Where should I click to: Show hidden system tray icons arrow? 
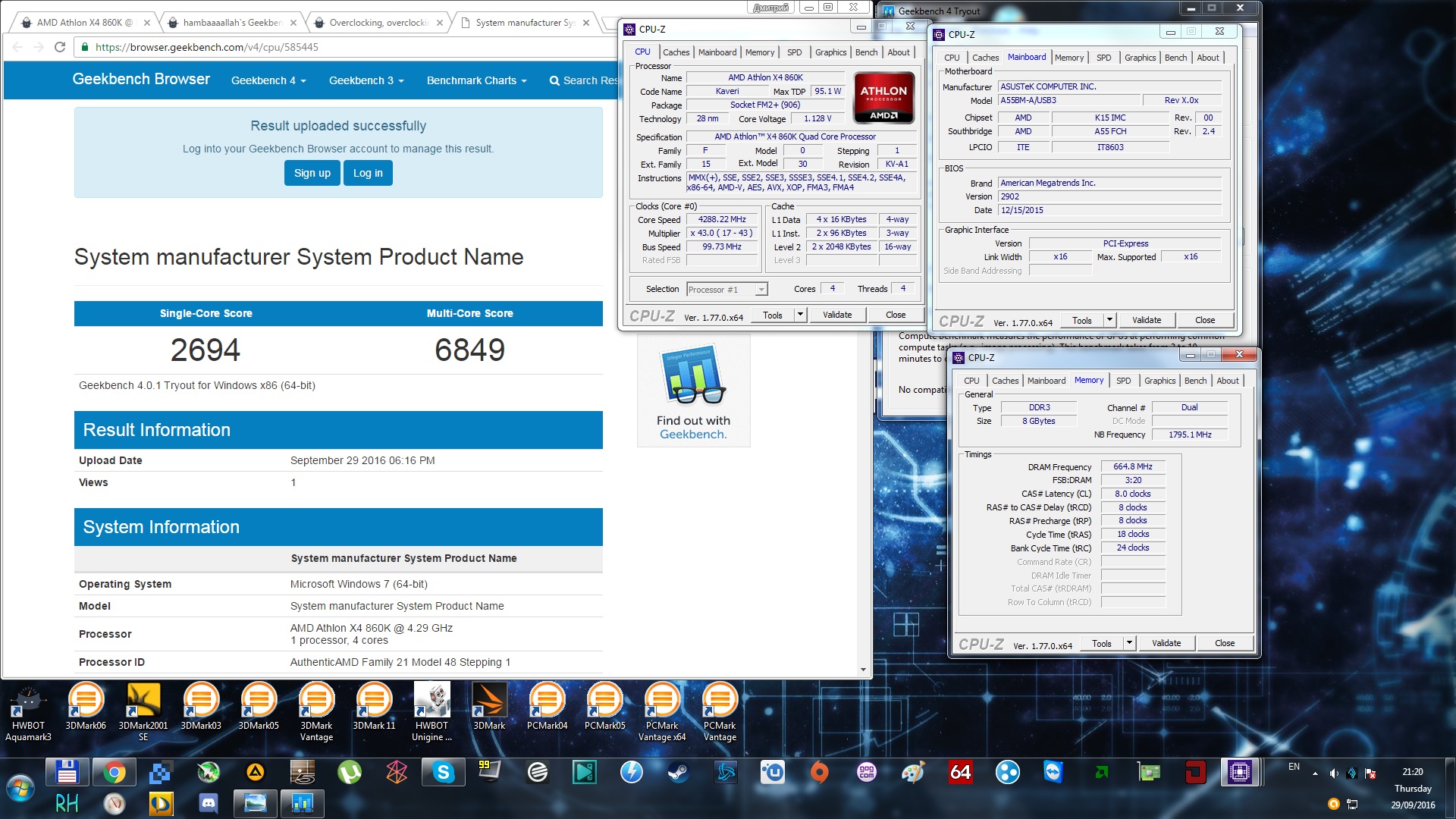(x=1315, y=773)
